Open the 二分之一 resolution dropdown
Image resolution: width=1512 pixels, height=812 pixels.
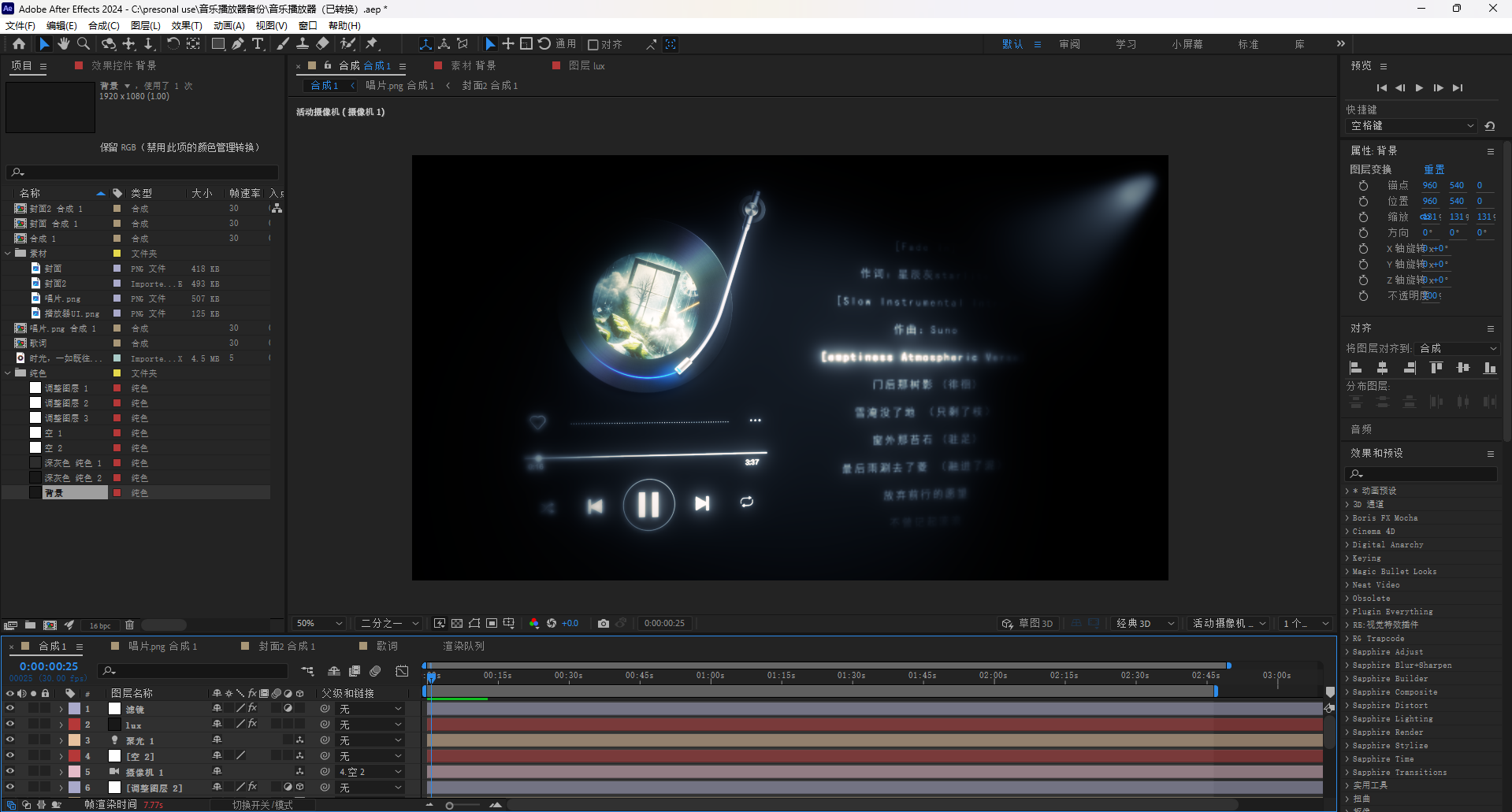389,624
